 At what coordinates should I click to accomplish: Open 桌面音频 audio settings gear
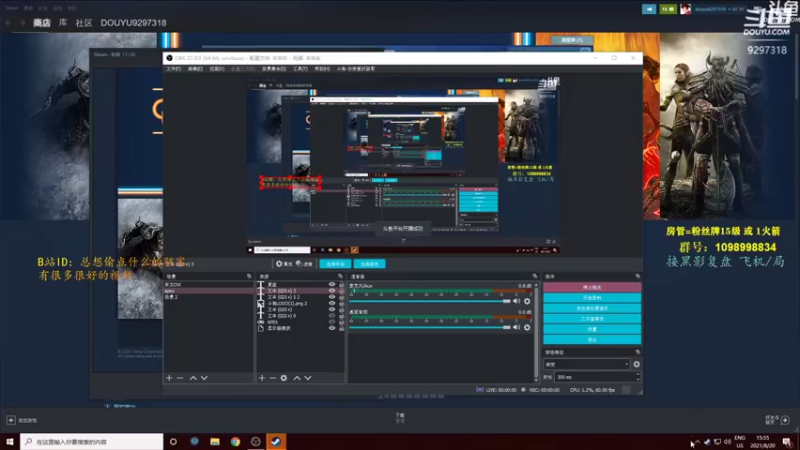(x=527, y=328)
